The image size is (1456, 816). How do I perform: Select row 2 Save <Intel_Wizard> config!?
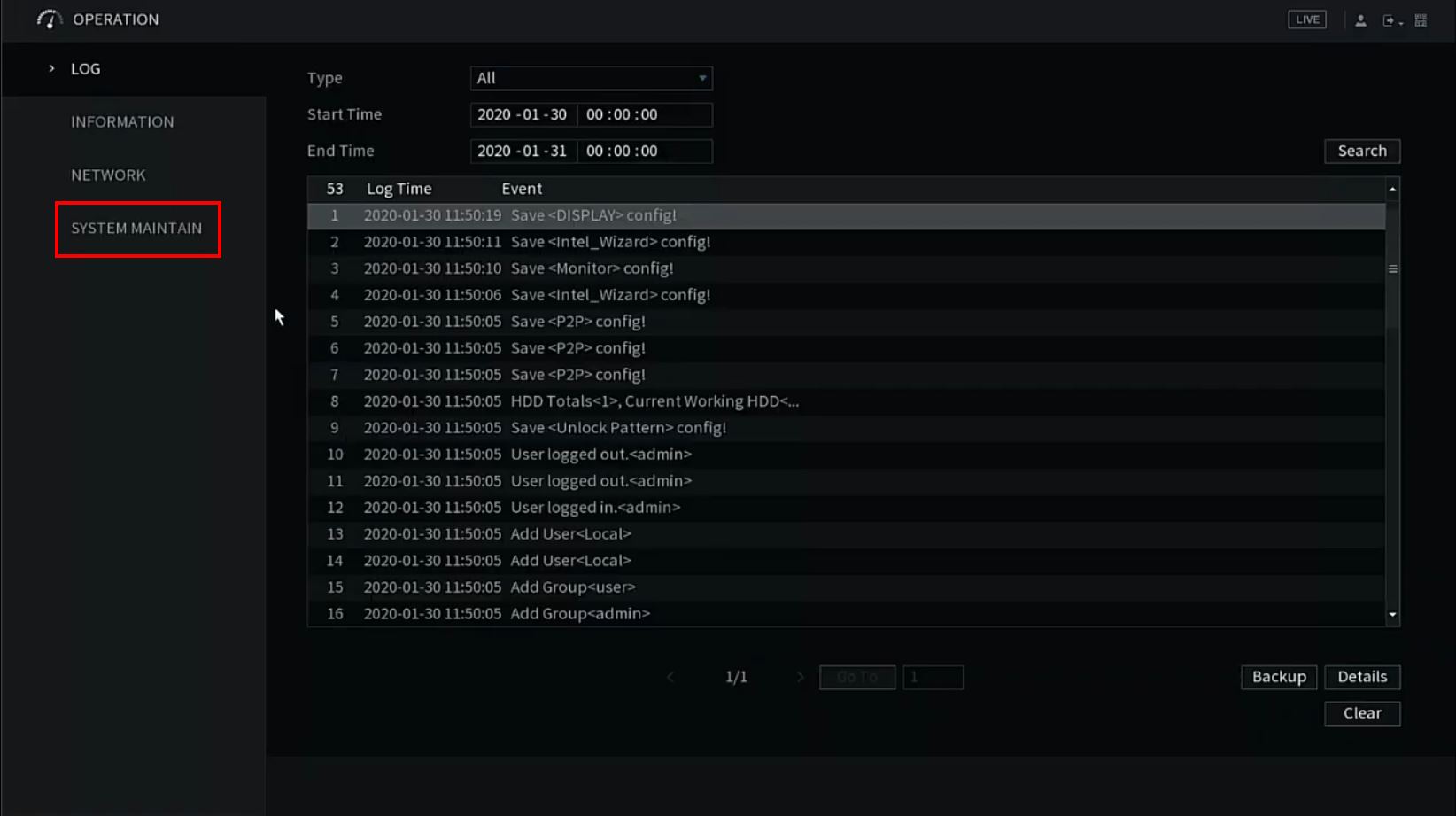click(846, 242)
